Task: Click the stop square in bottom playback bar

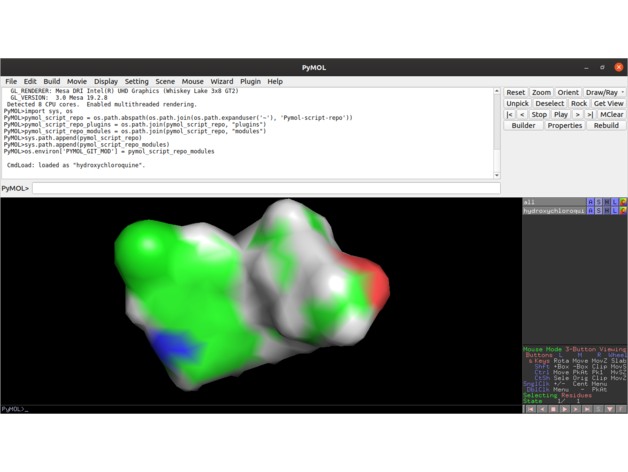Action: point(553,409)
